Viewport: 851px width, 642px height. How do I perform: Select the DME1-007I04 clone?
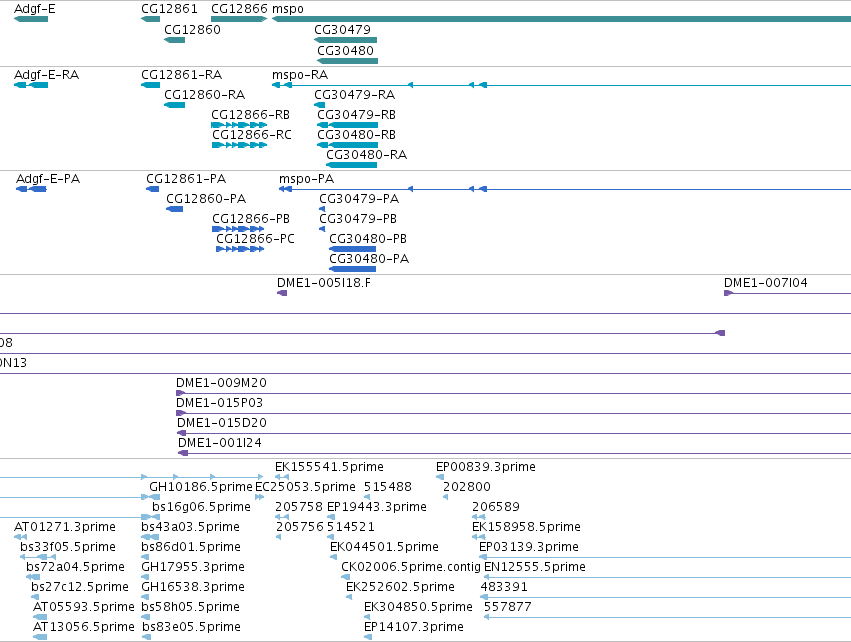click(x=788, y=293)
